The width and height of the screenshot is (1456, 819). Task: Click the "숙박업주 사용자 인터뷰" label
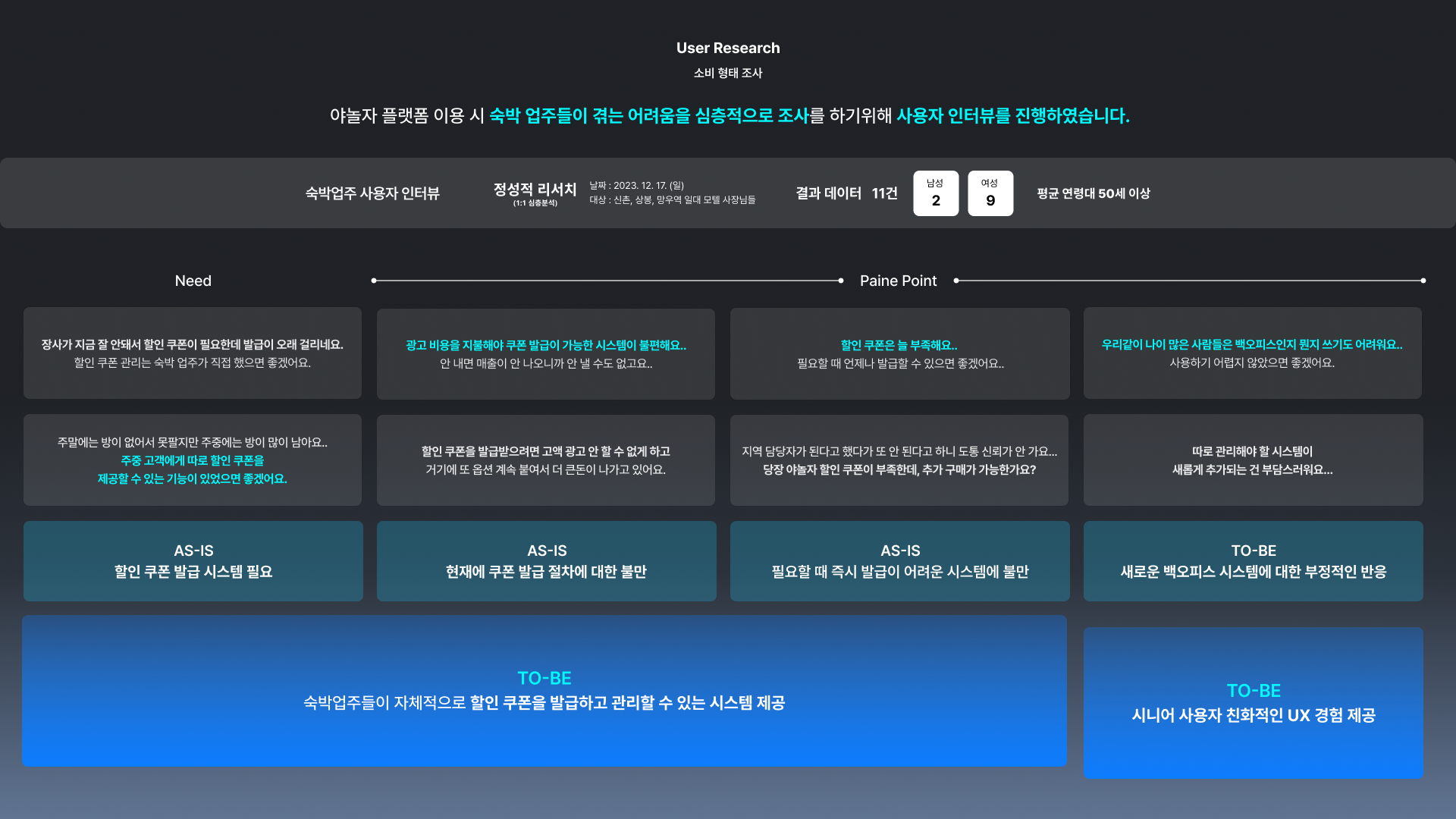pyautogui.click(x=372, y=193)
